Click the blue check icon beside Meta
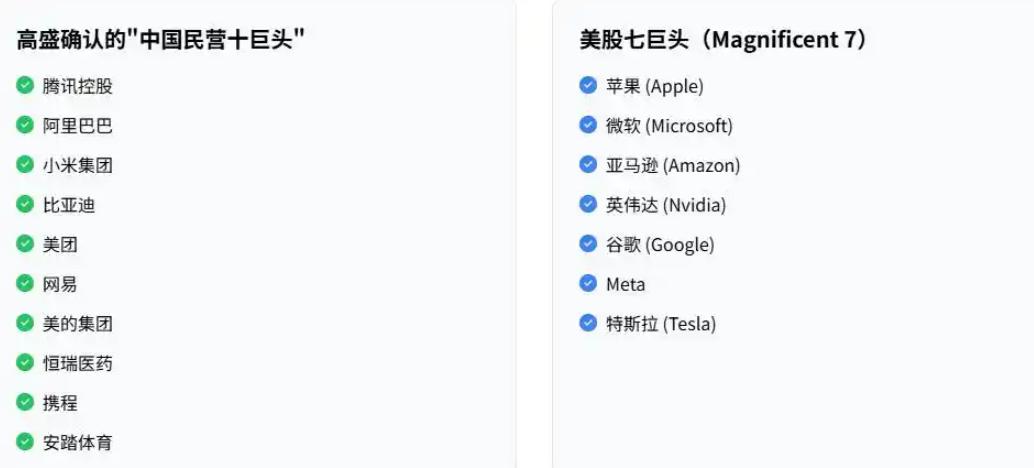Screen dimensions: 1034x468 pos(588,284)
